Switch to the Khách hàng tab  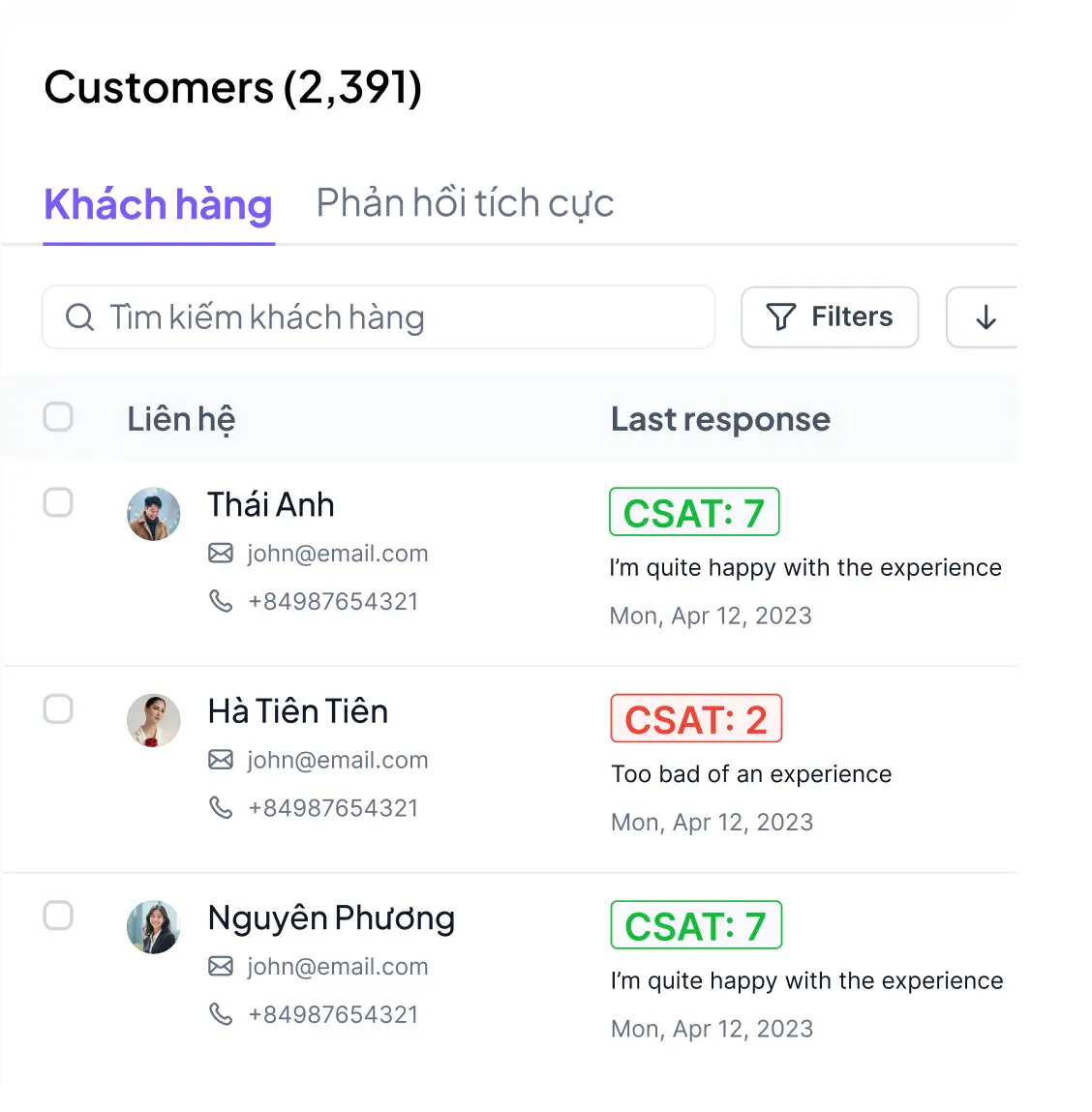click(x=159, y=205)
